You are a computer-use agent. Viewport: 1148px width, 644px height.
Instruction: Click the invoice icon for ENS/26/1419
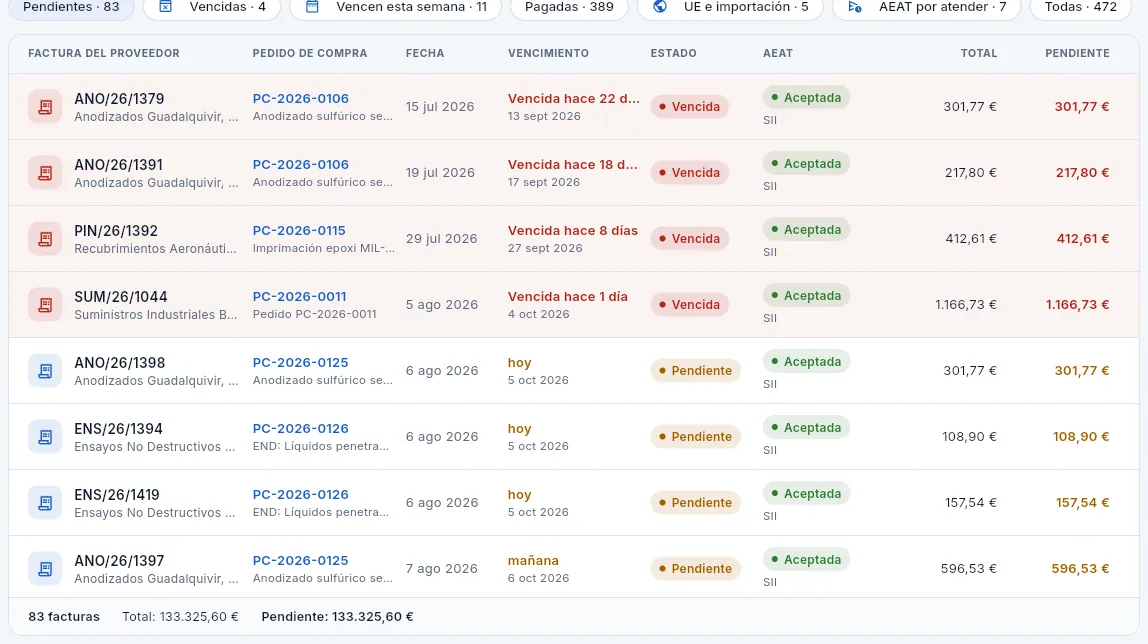(45, 503)
